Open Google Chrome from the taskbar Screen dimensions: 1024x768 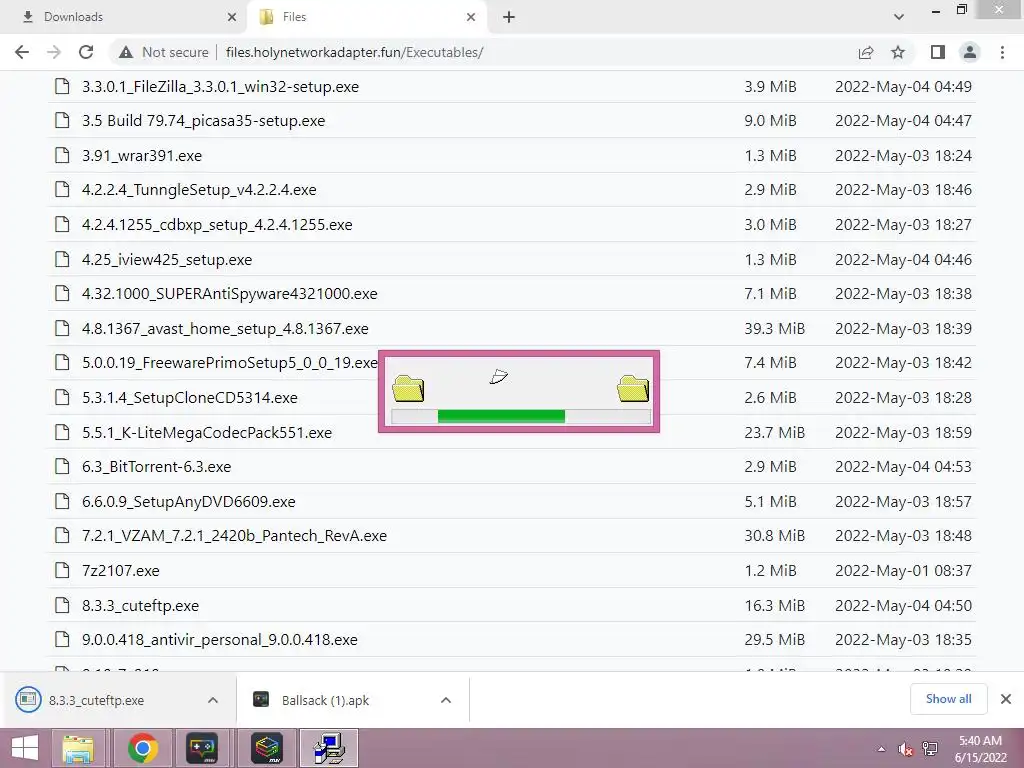coord(143,748)
